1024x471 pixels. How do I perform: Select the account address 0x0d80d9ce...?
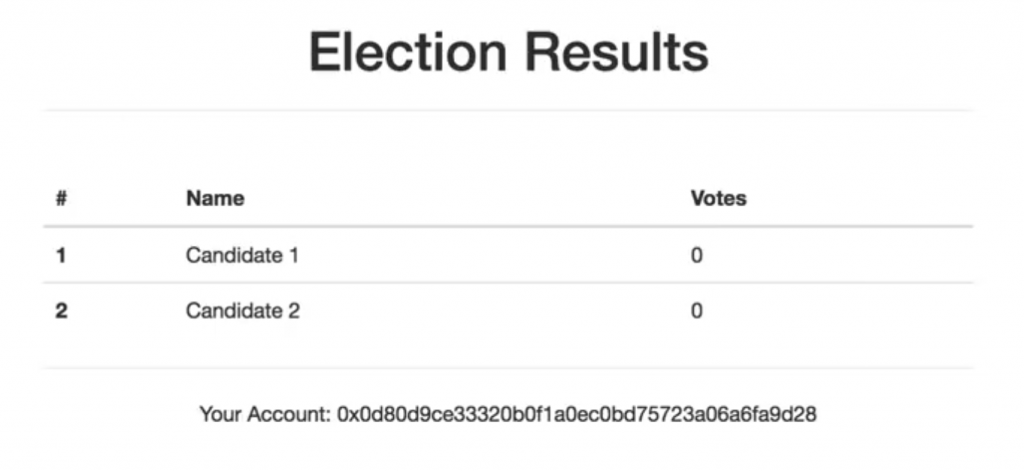pyautogui.click(x=577, y=414)
